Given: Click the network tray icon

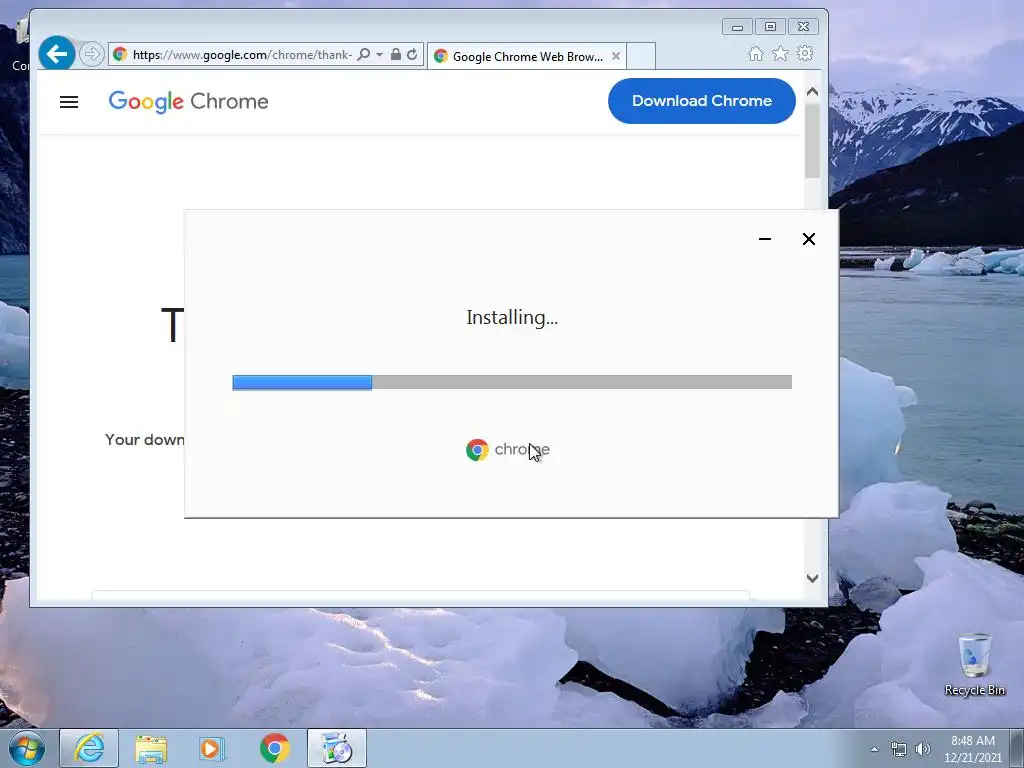Looking at the screenshot, I should tap(899, 749).
